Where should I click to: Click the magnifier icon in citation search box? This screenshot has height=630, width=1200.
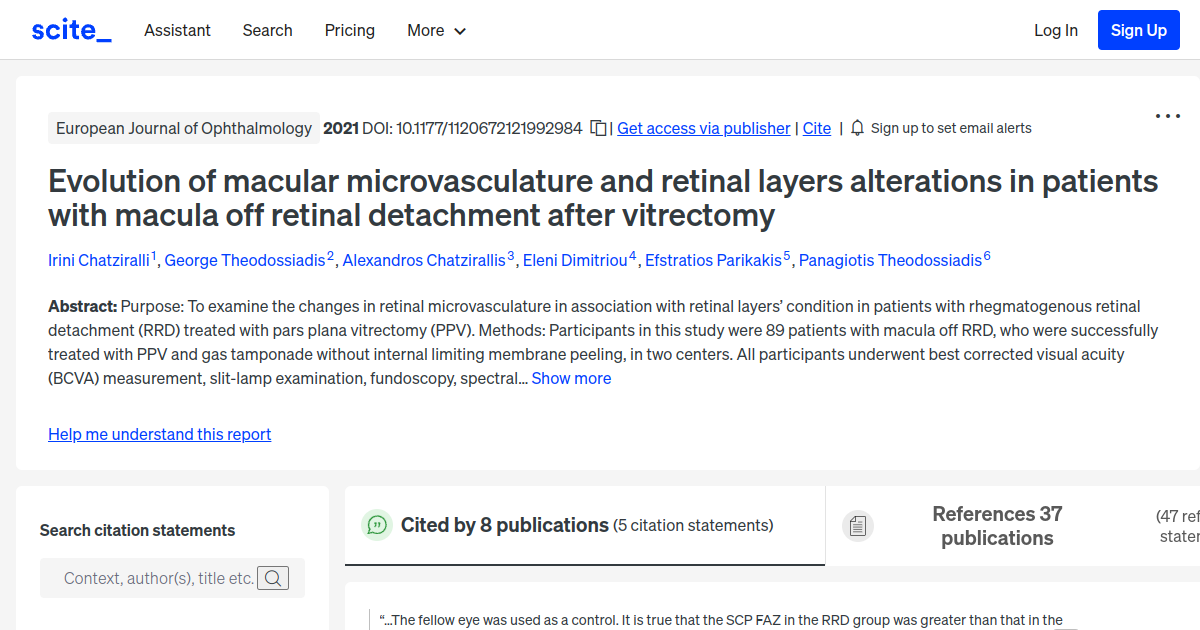[x=273, y=578]
